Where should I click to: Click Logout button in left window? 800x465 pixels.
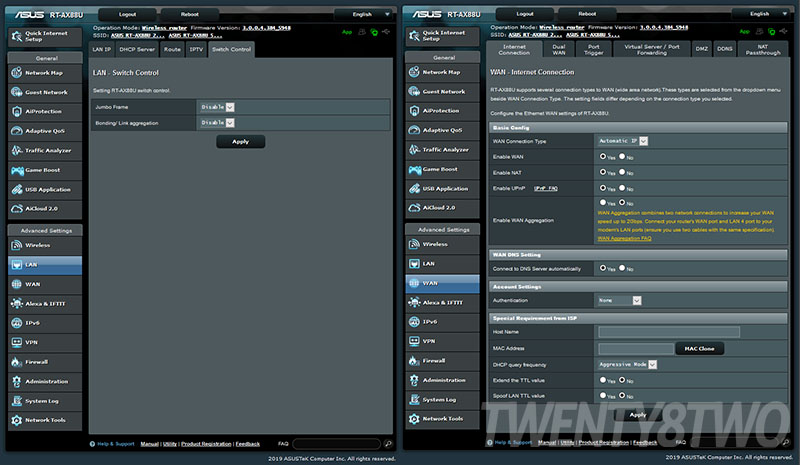tap(128, 14)
